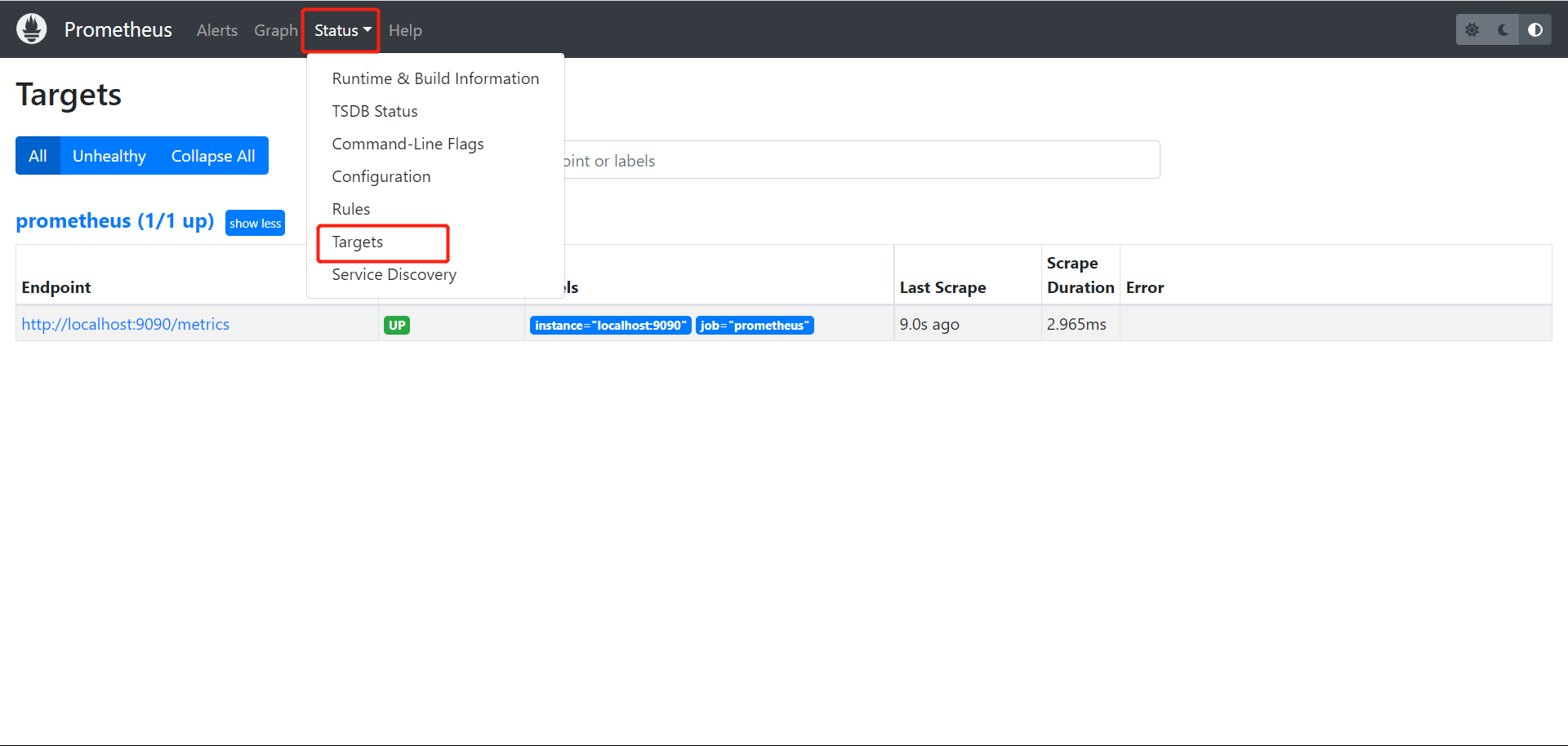Viewport: 1568px width, 746px height.
Task: Click the Prometheus brand title
Action: pyautogui.click(x=118, y=30)
